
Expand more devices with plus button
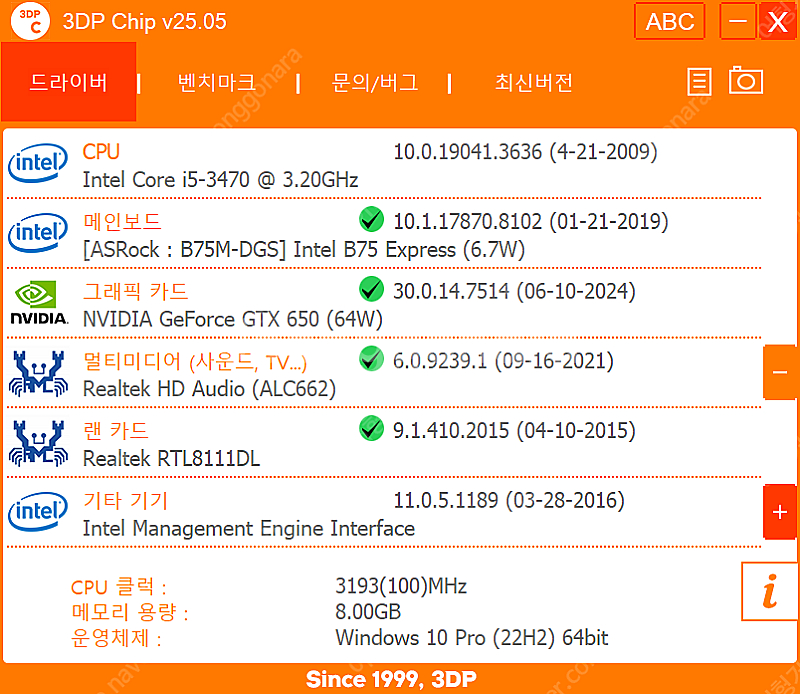click(x=780, y=512)
